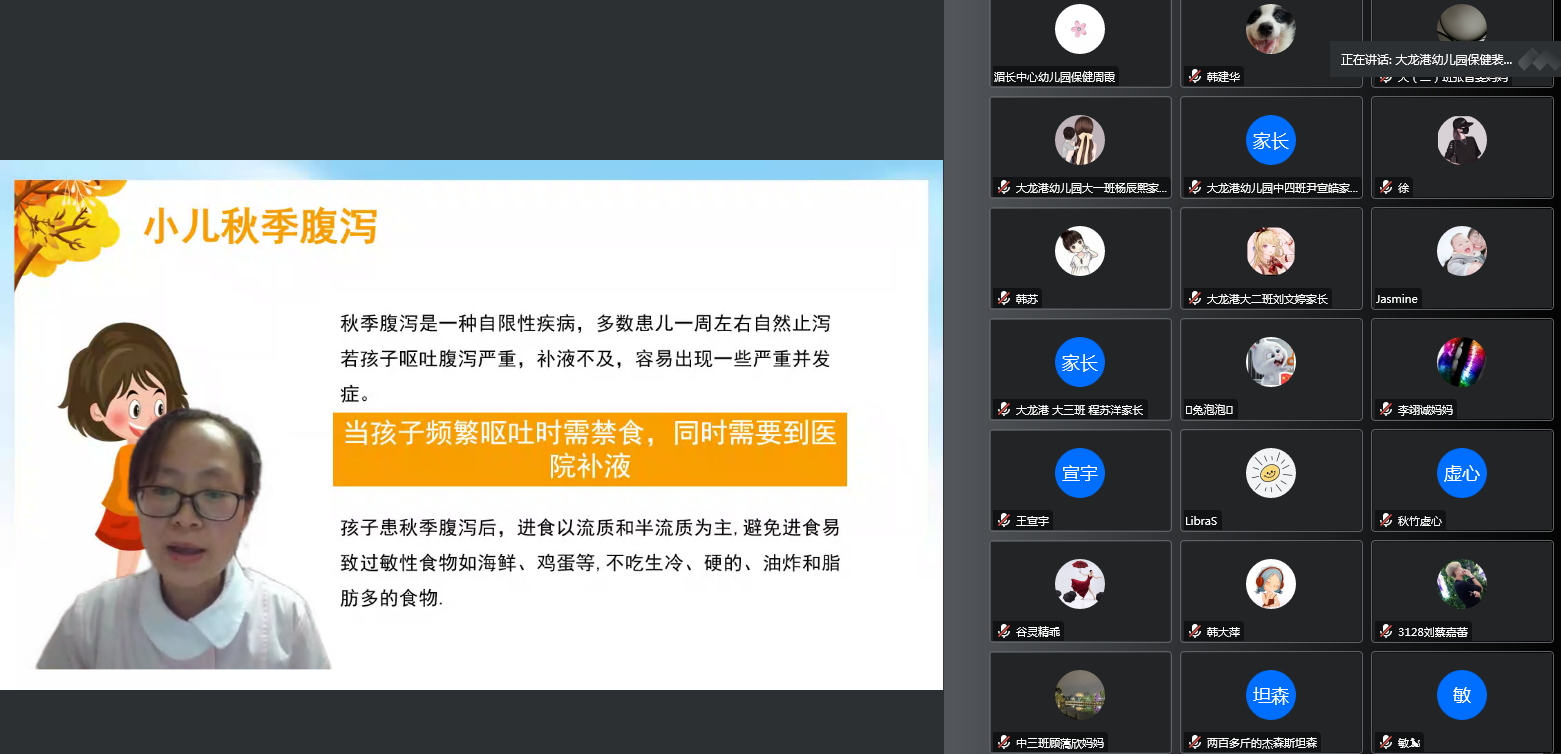Click the muted mic icon beside 秋竹虚心

(1385, 520)
